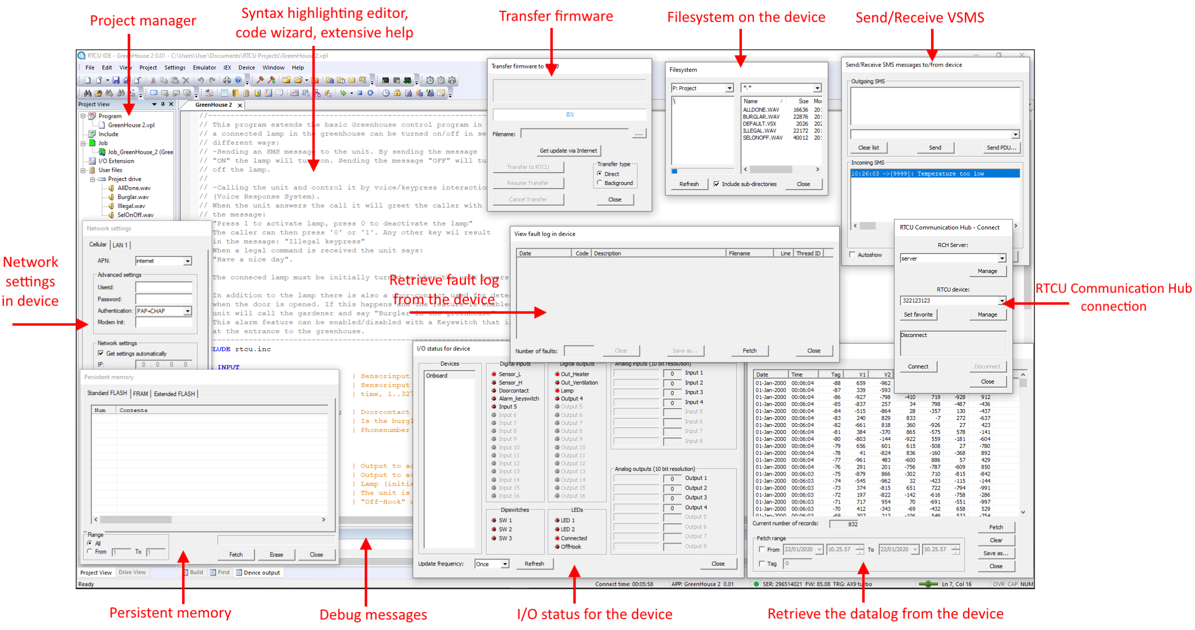Click the envelope toolbar icon
The image size is (1195, 630).
351,80
